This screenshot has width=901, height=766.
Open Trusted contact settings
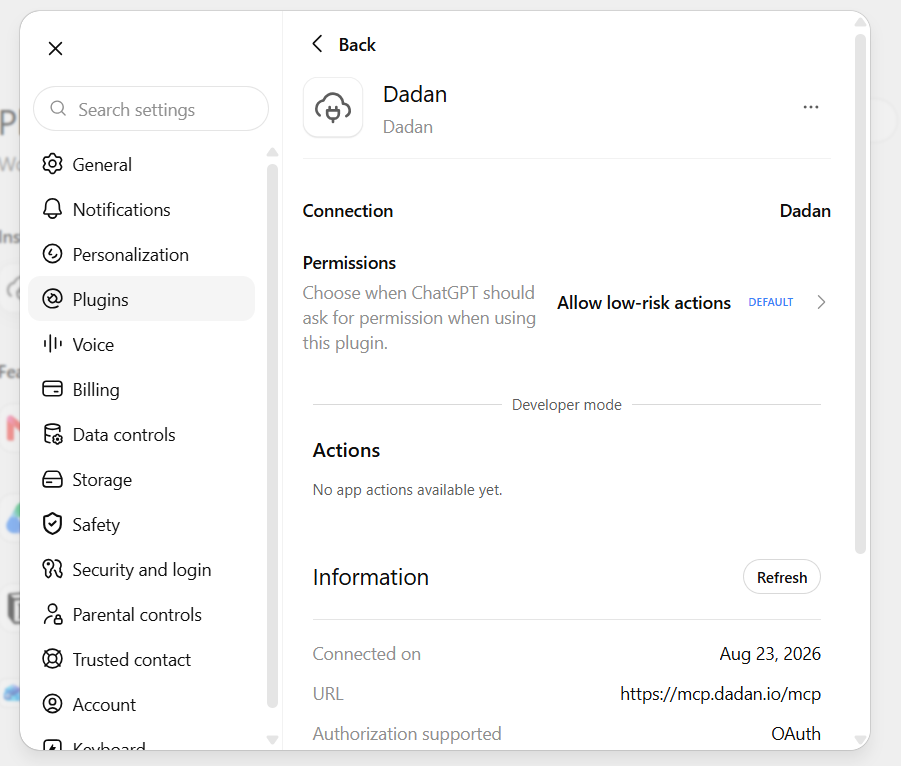coord(141,659)
